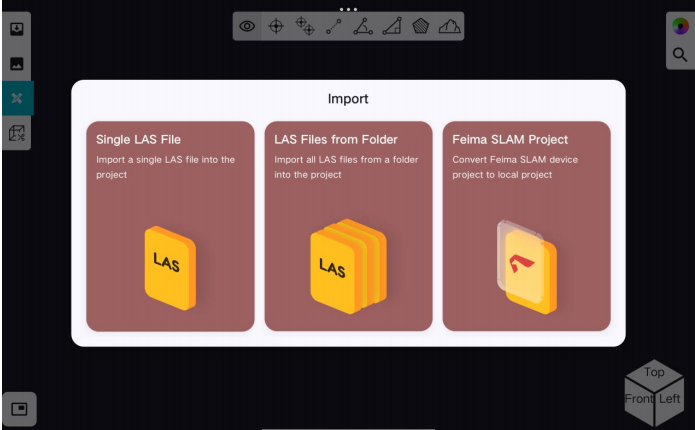
Task: Click the bounding box clip icon
Action: (17, 132)
